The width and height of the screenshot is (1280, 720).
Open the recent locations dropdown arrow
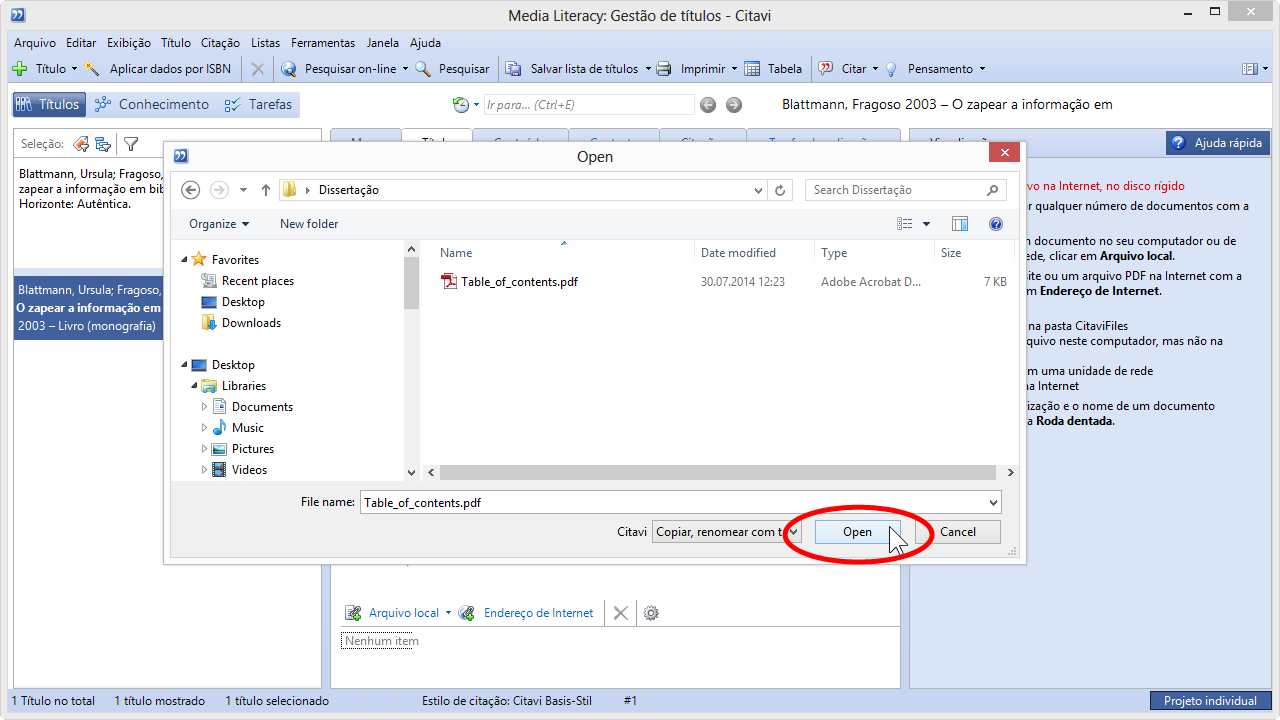pos(243,190)
